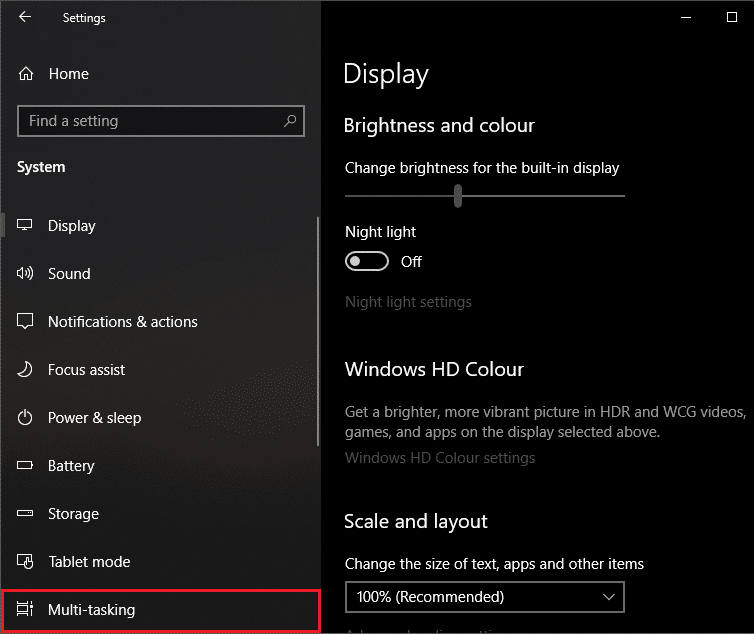Go to Storage settings
The width and height of the screenshot is (754, 634).
click(73, 514)
